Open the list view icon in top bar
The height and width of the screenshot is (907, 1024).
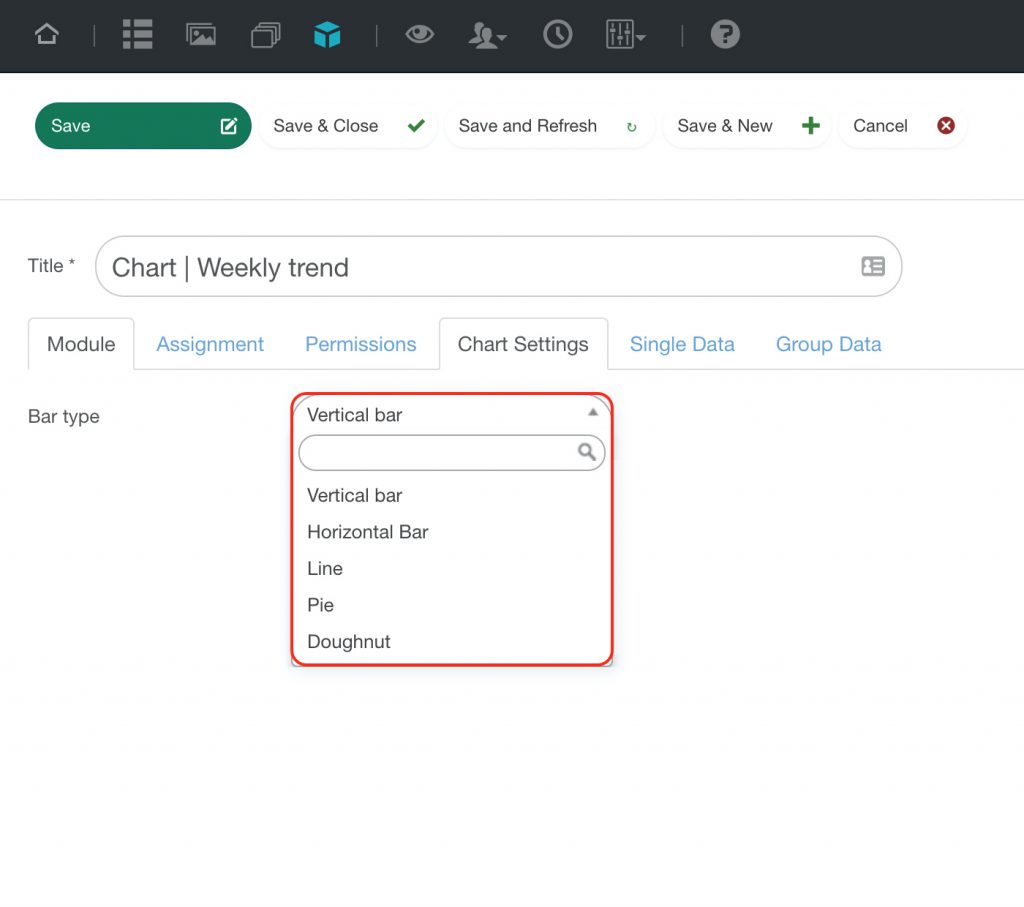tap(137, 34)
